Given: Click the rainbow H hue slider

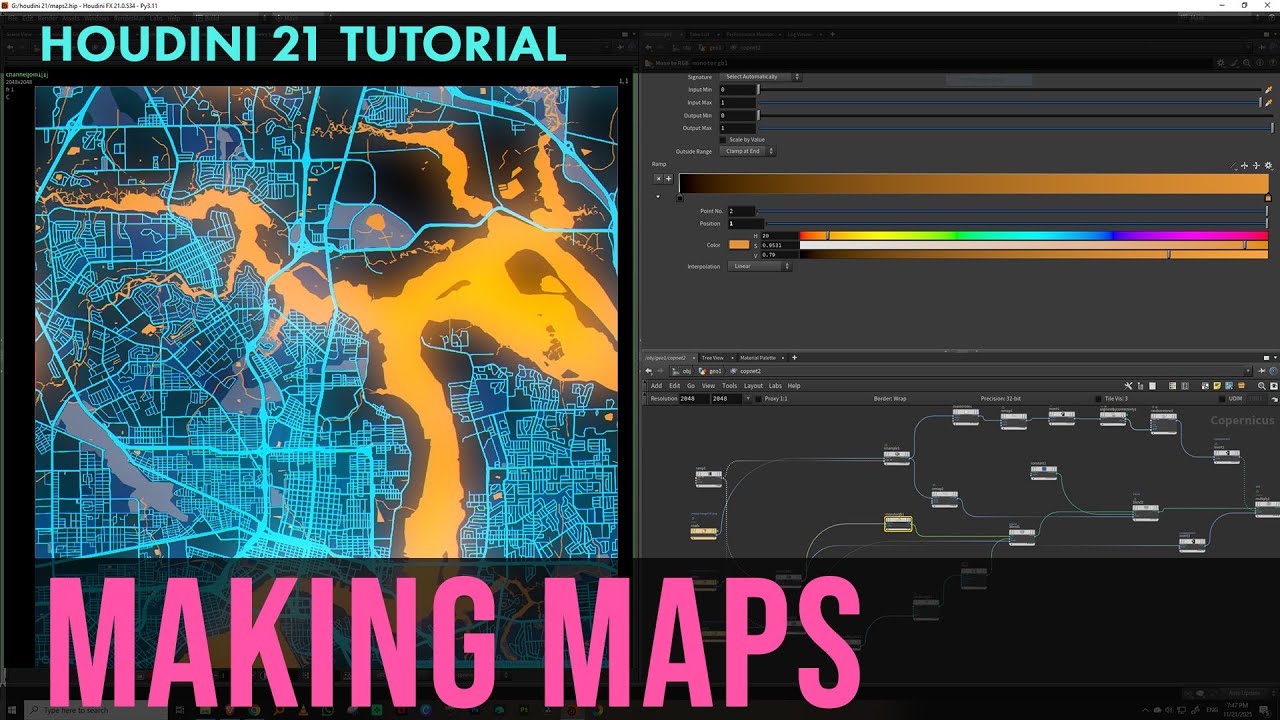Looking at the screenshot, I should click(1033, 236).
